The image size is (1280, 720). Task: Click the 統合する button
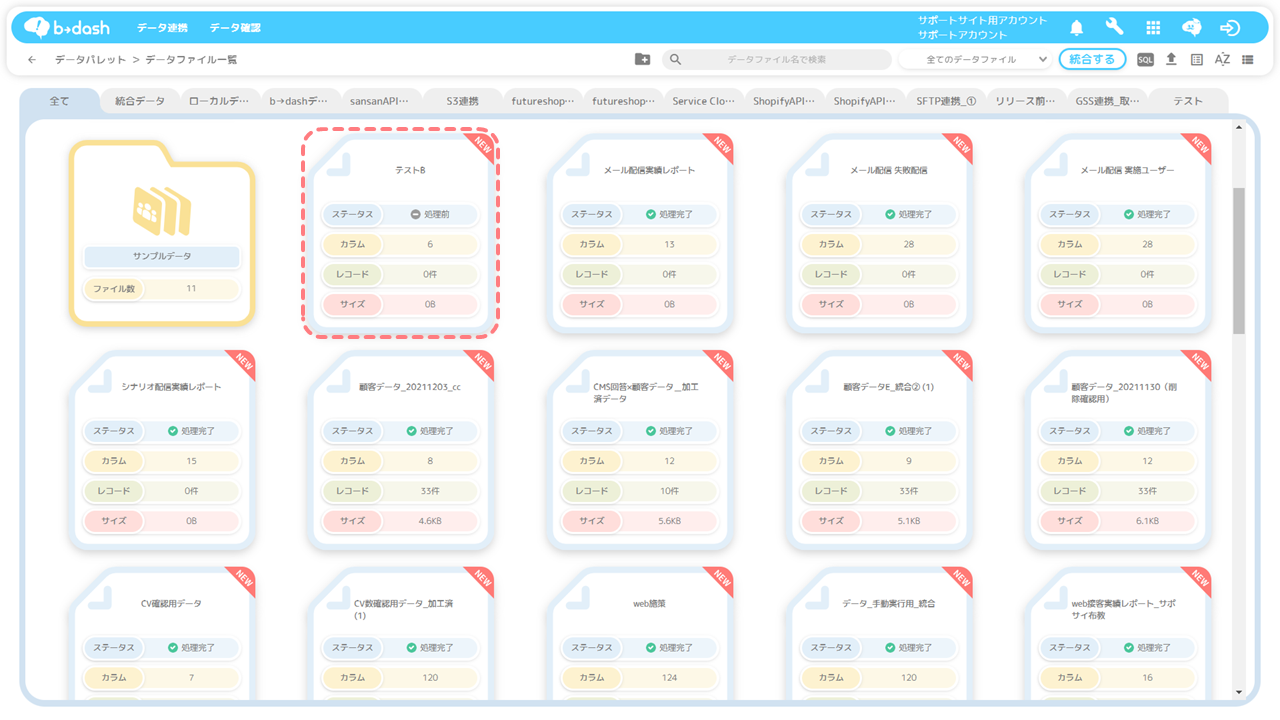tap(1092, 59)
